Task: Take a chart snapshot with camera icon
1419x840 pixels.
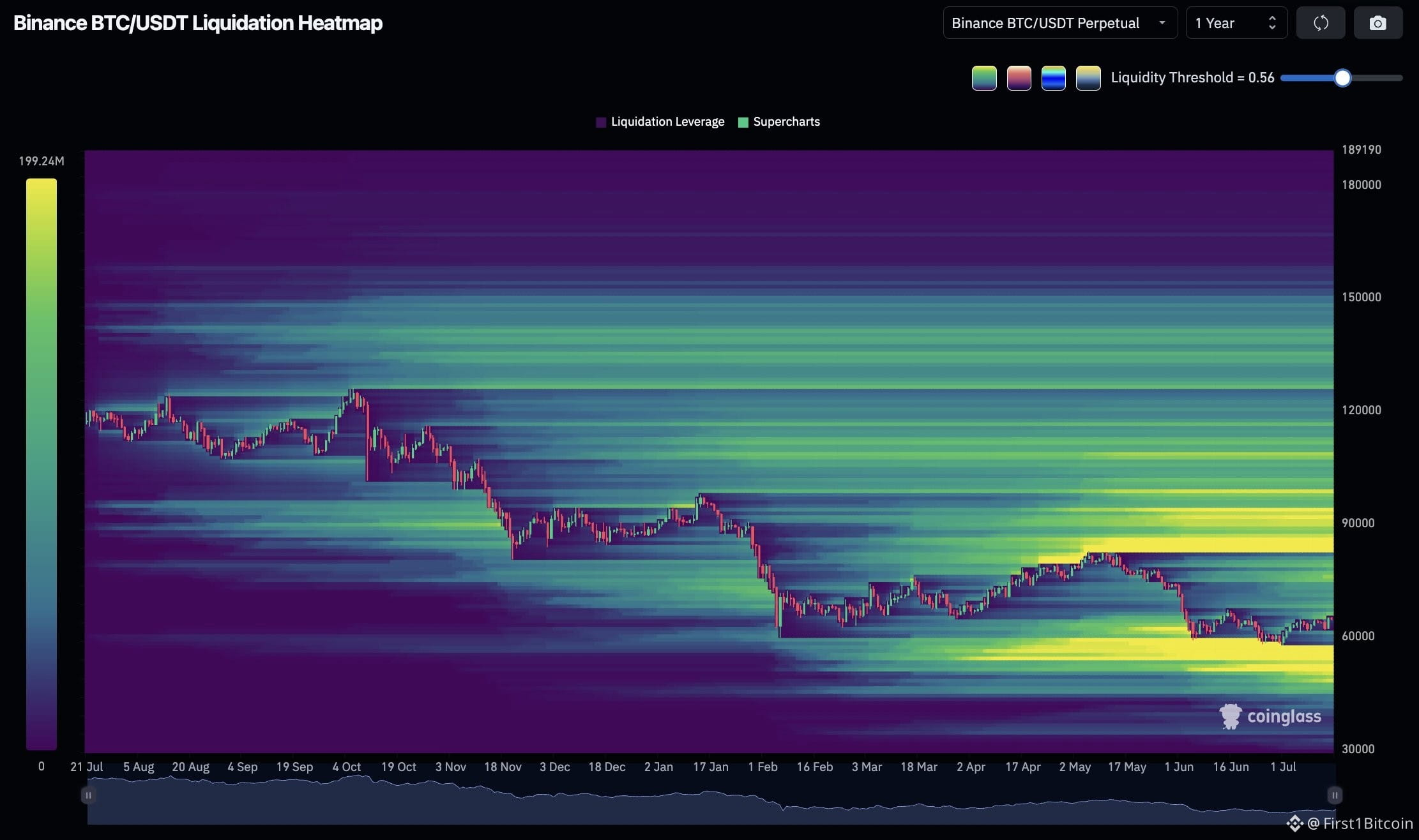Action: click(x=1378, y=23)
